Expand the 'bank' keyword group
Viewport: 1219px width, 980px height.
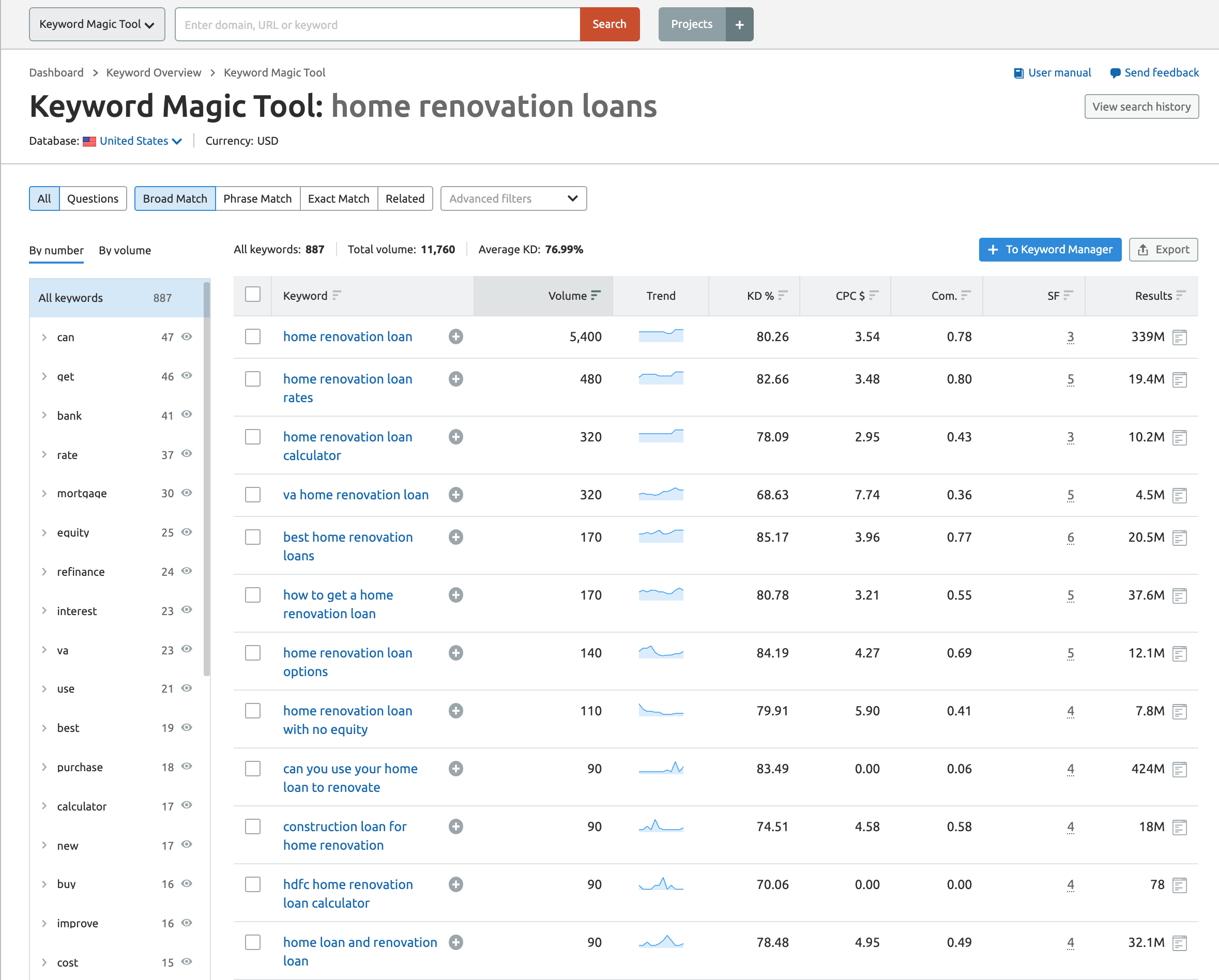(x=44, y=416)
